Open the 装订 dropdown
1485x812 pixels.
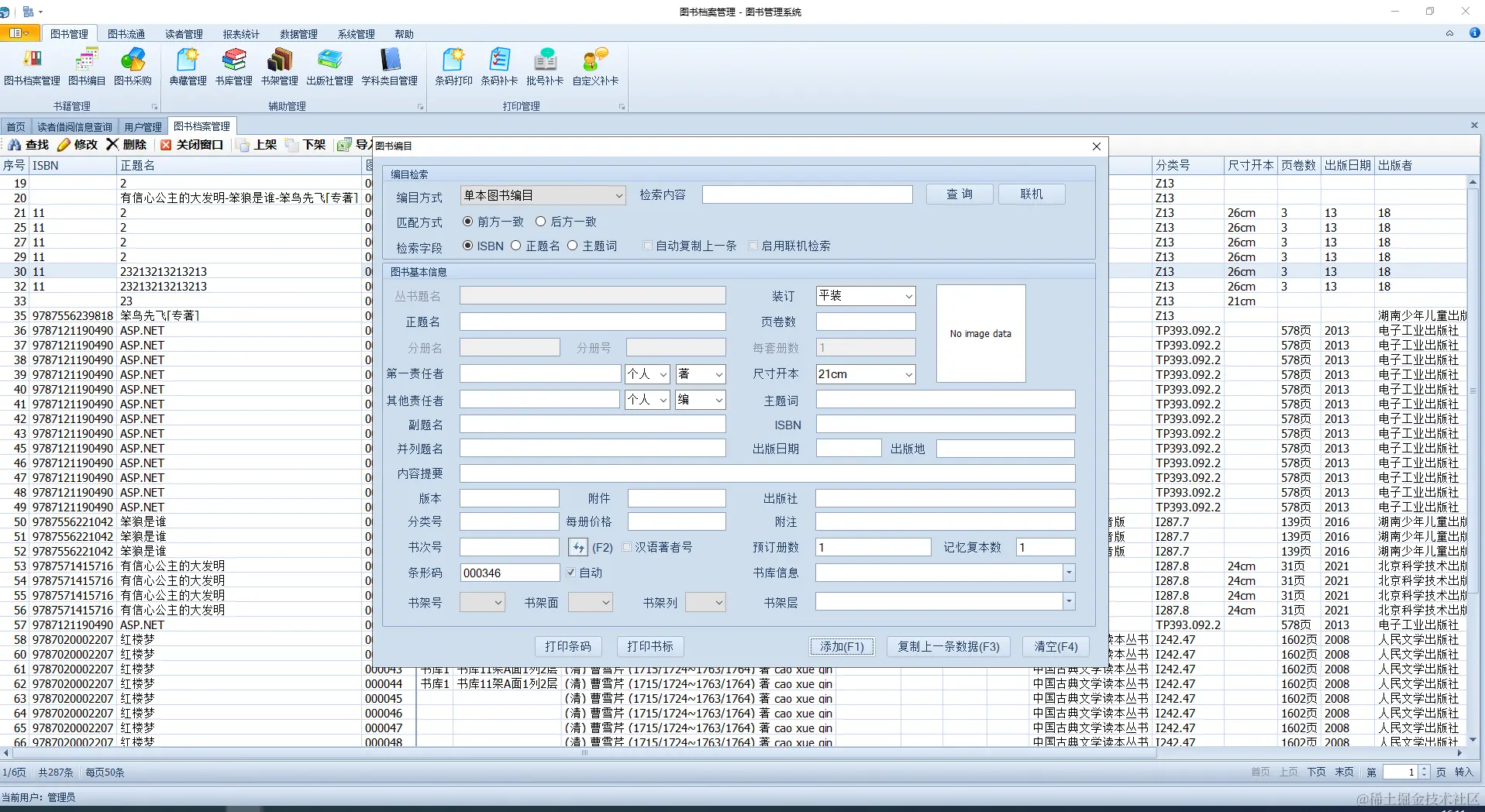click(x=908, y=296)
